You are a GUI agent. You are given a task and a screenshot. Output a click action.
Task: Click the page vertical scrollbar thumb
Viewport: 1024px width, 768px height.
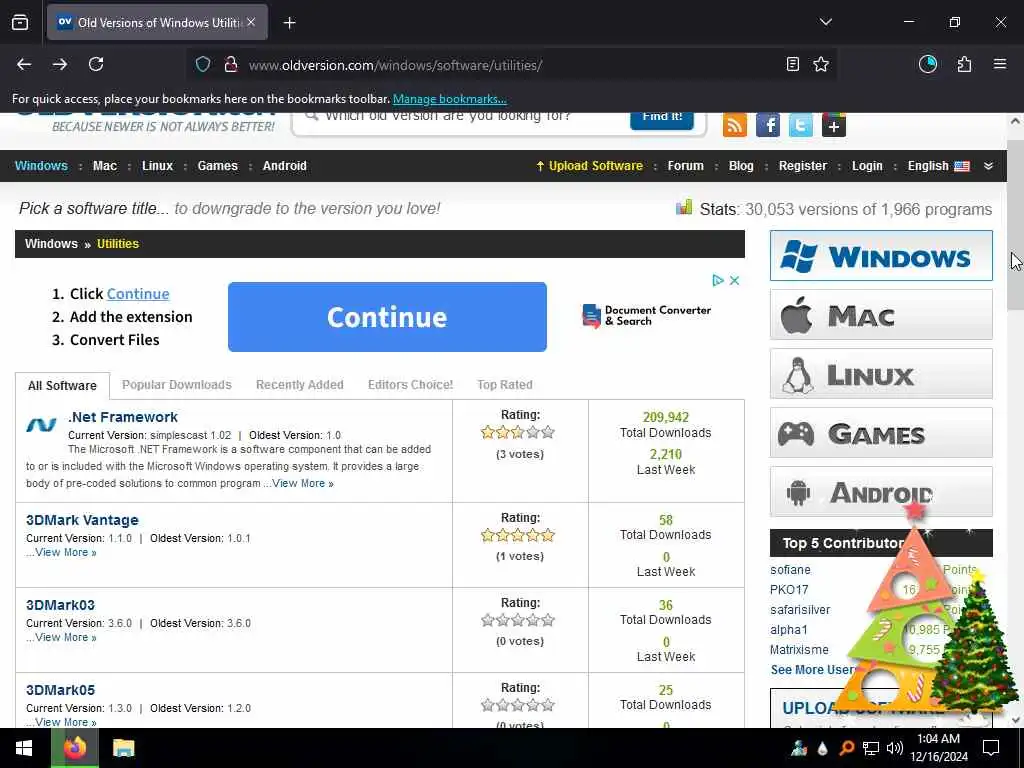(1015, 224)
